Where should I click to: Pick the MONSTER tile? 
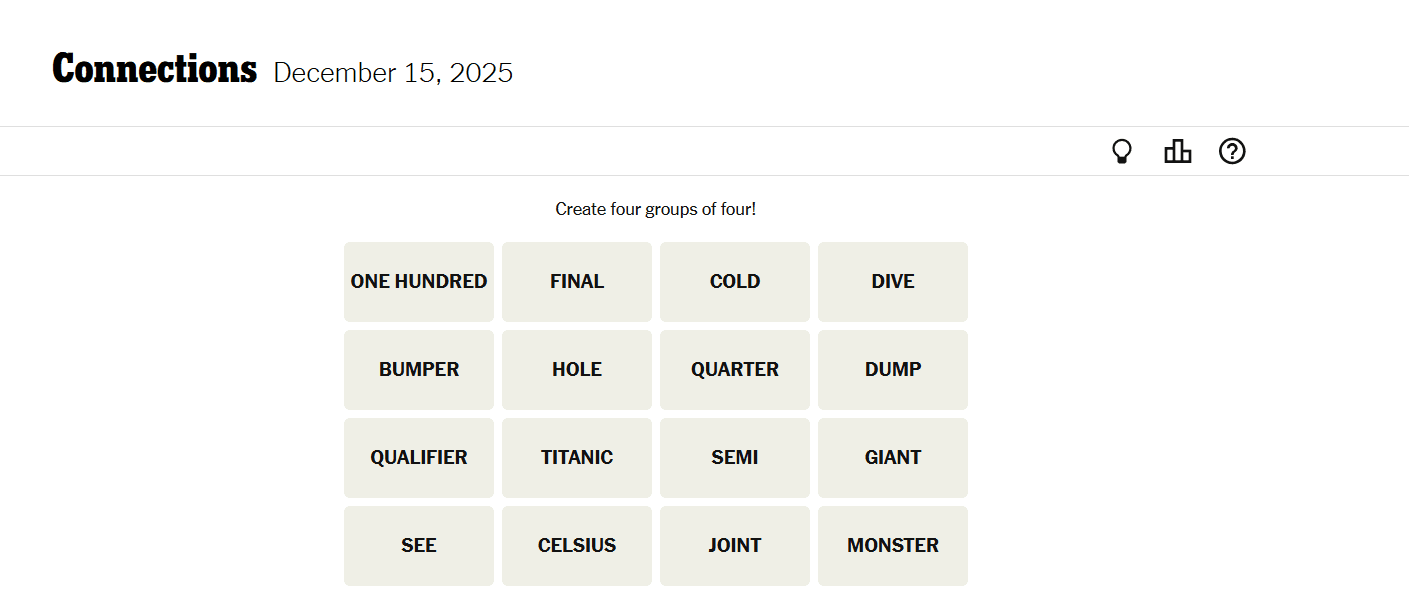893,546
